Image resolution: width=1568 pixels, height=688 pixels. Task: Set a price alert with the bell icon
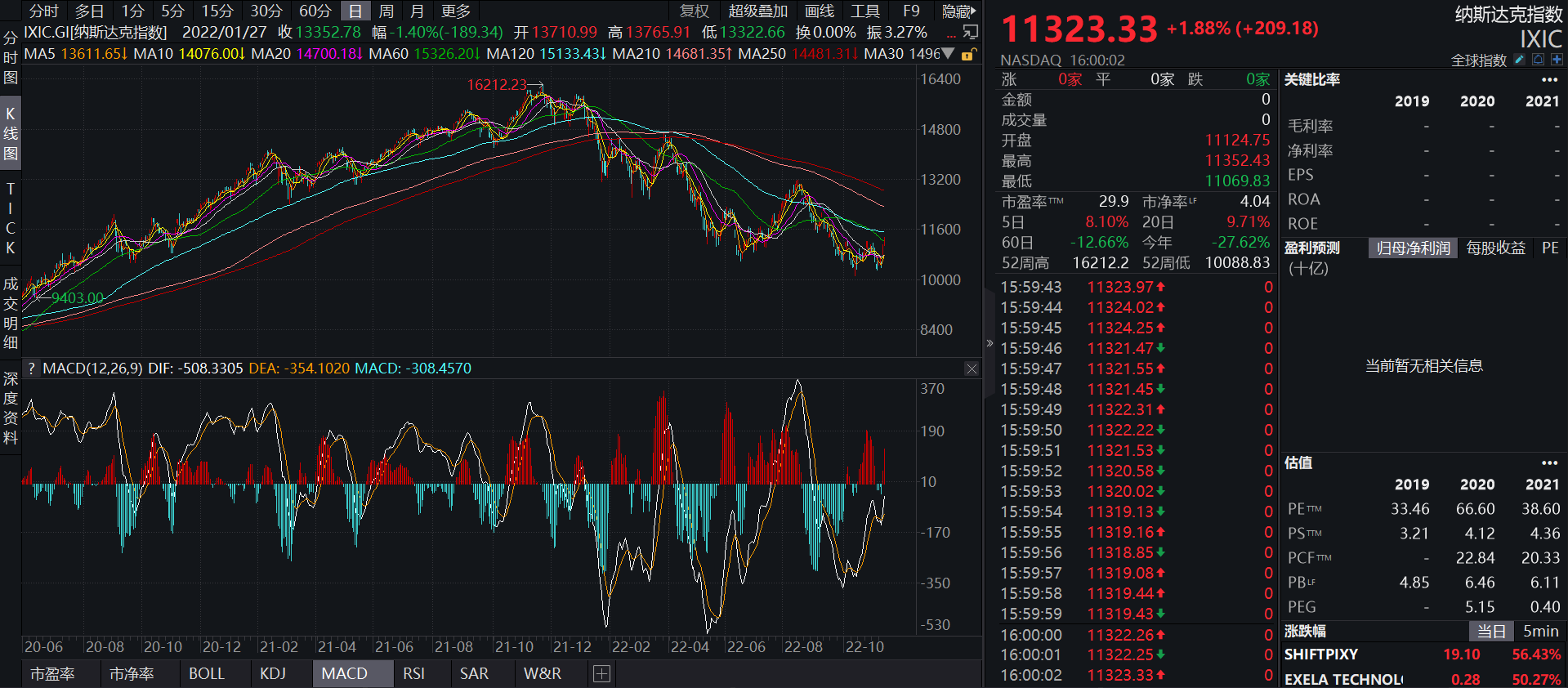[1538, 60]
